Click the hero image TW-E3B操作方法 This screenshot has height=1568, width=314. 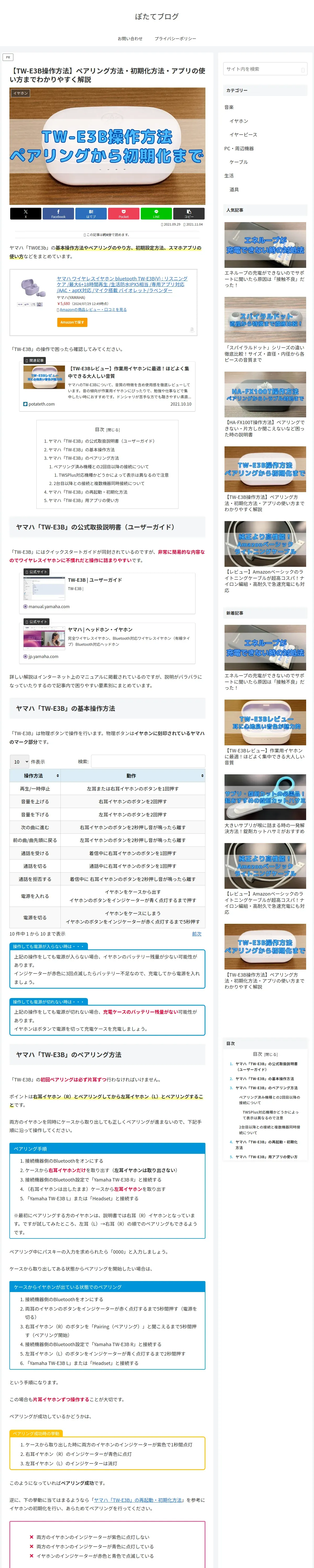click(107, 147)
